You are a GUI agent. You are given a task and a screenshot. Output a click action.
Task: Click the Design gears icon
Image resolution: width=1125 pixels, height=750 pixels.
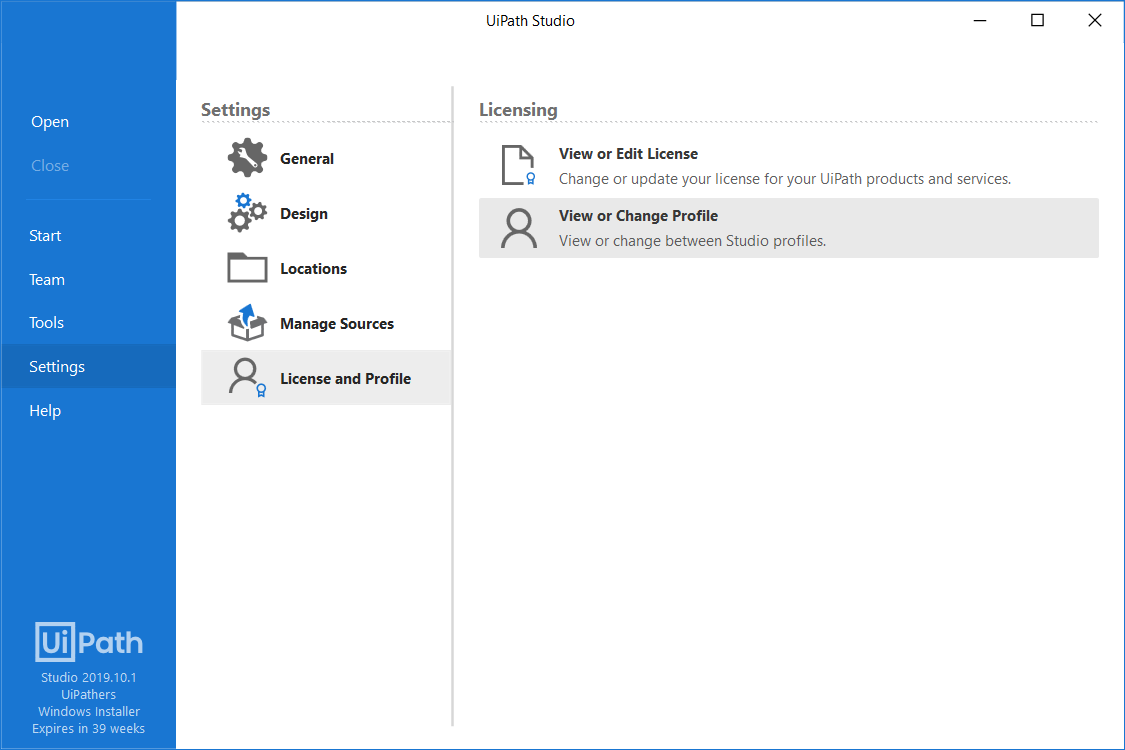[x=247, y=212]
